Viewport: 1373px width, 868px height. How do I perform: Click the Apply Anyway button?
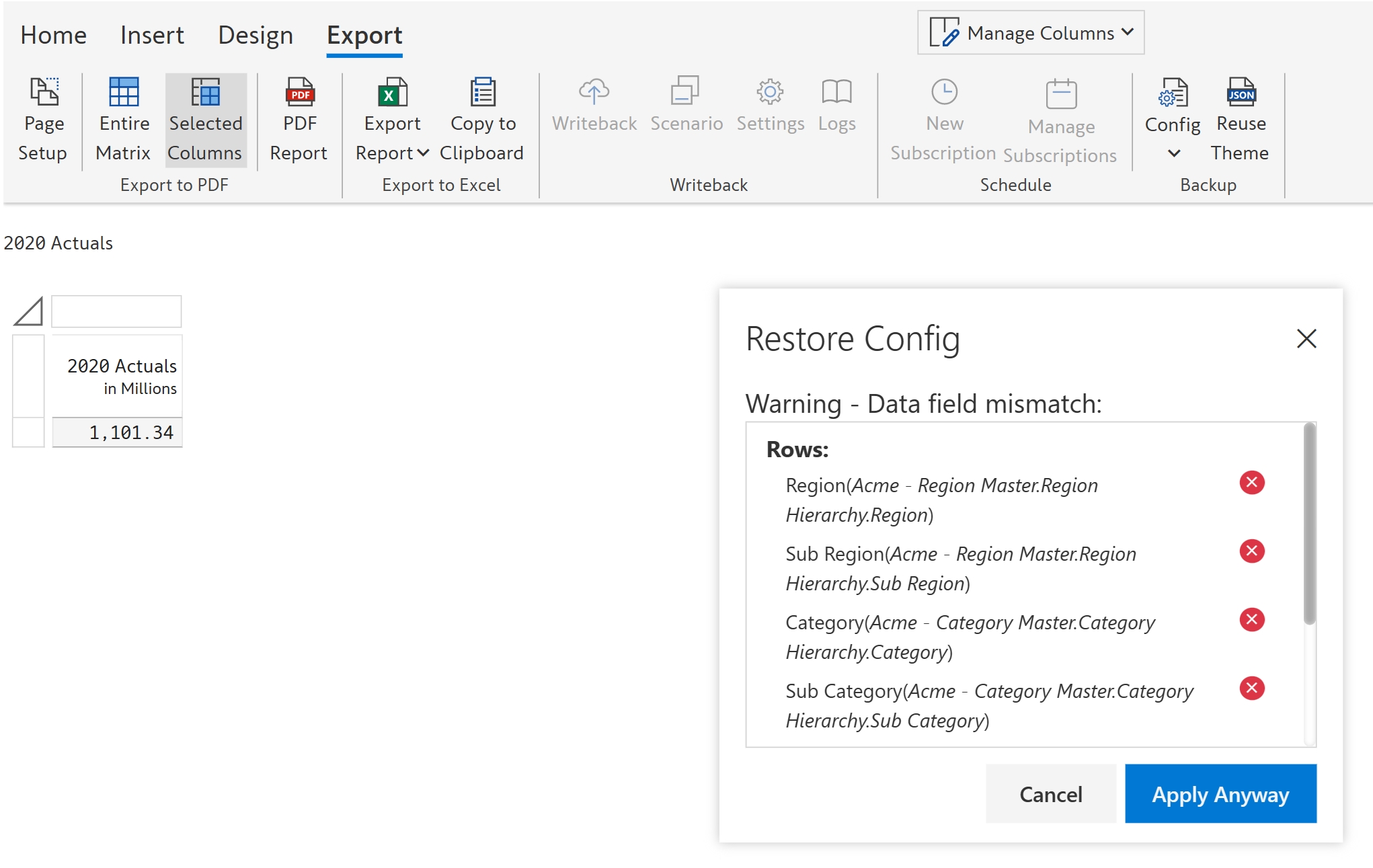1220,794
